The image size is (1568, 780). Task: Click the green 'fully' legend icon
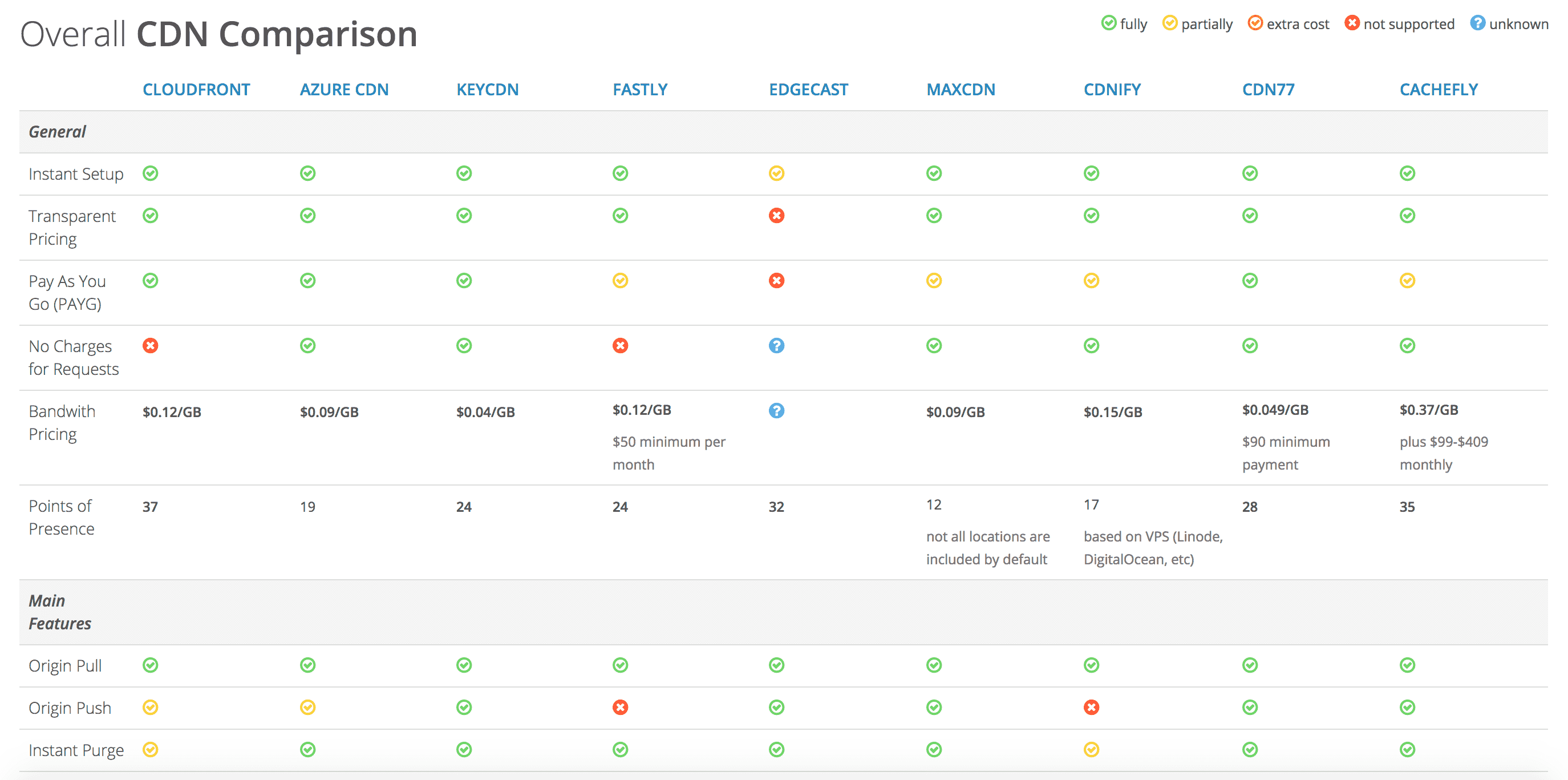coord(1109,23)
